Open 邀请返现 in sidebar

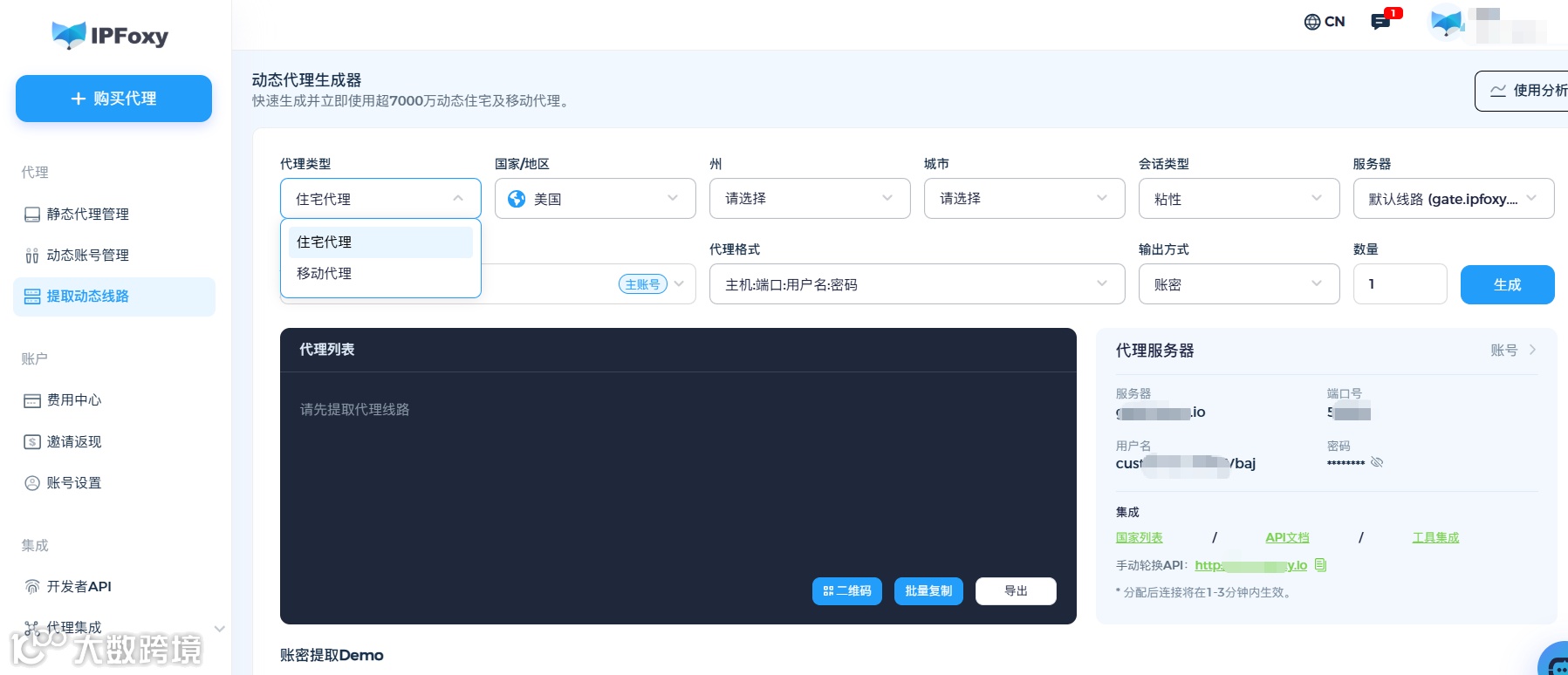[114, 442]
